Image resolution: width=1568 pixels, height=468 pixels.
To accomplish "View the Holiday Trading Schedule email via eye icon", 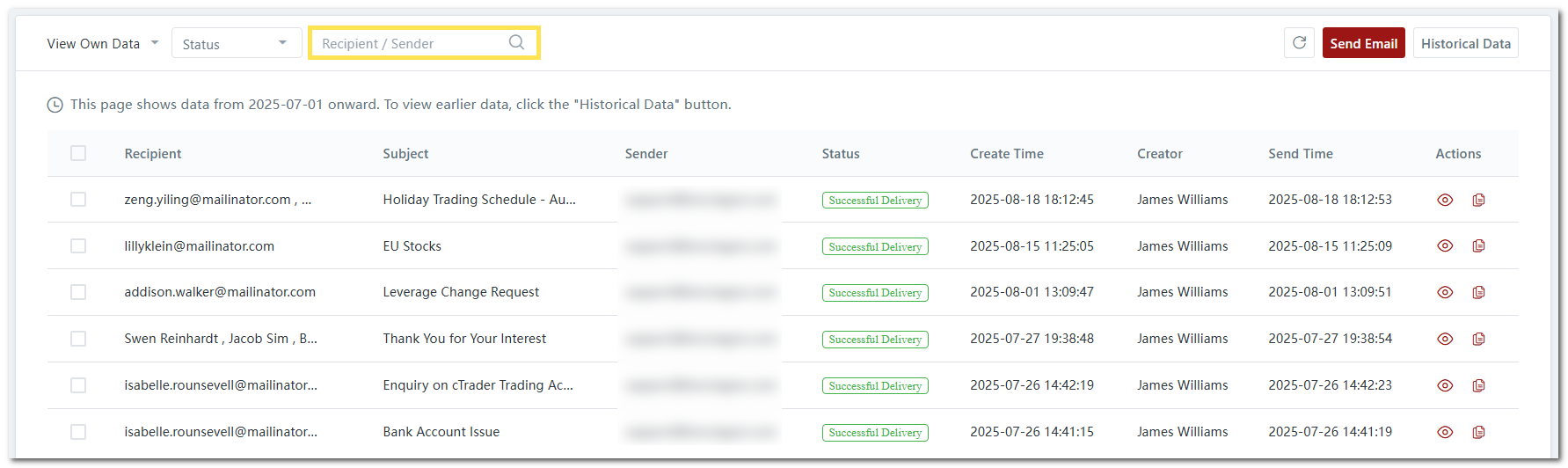I will 1444,200.
